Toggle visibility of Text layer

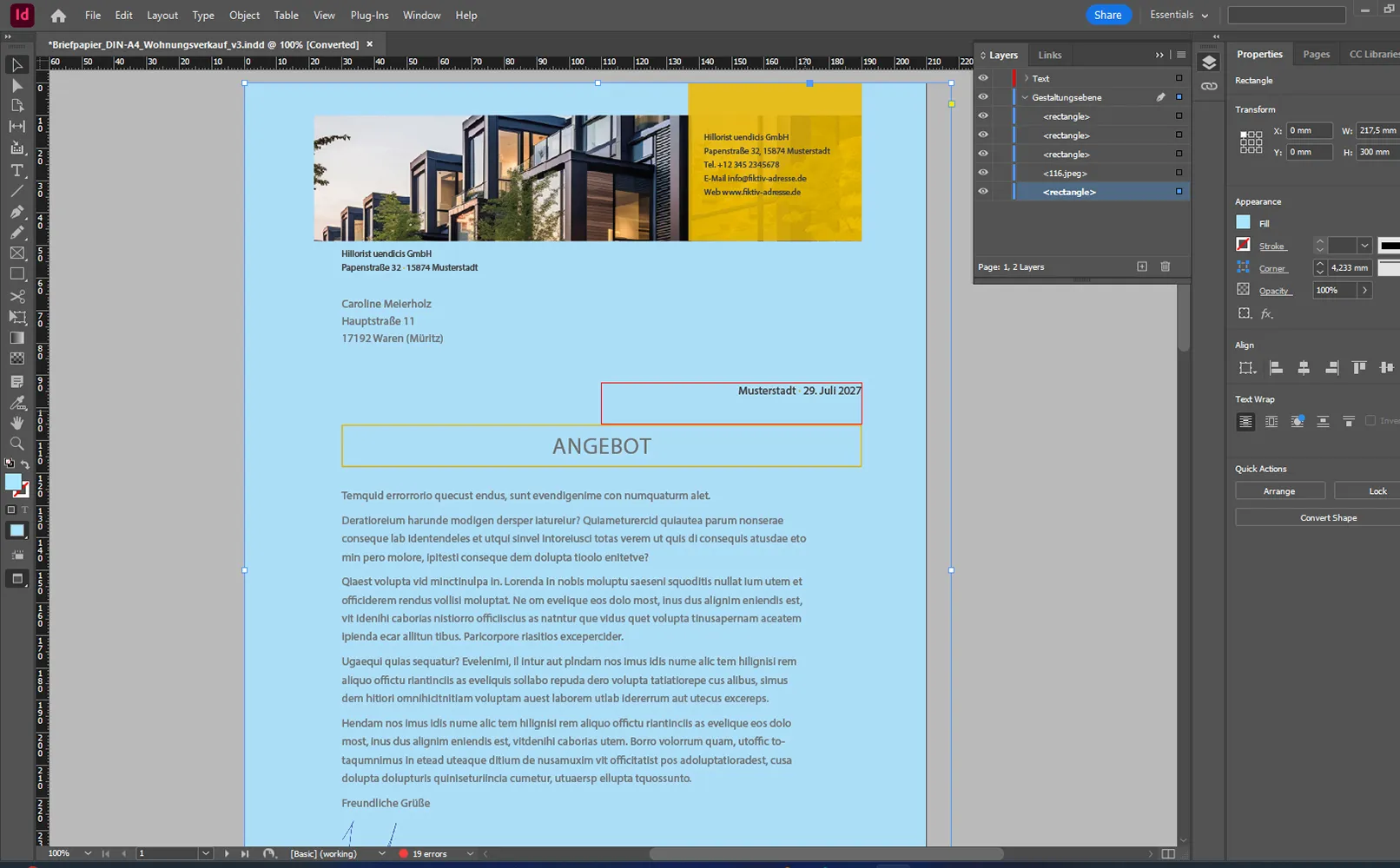click(983, 78)
